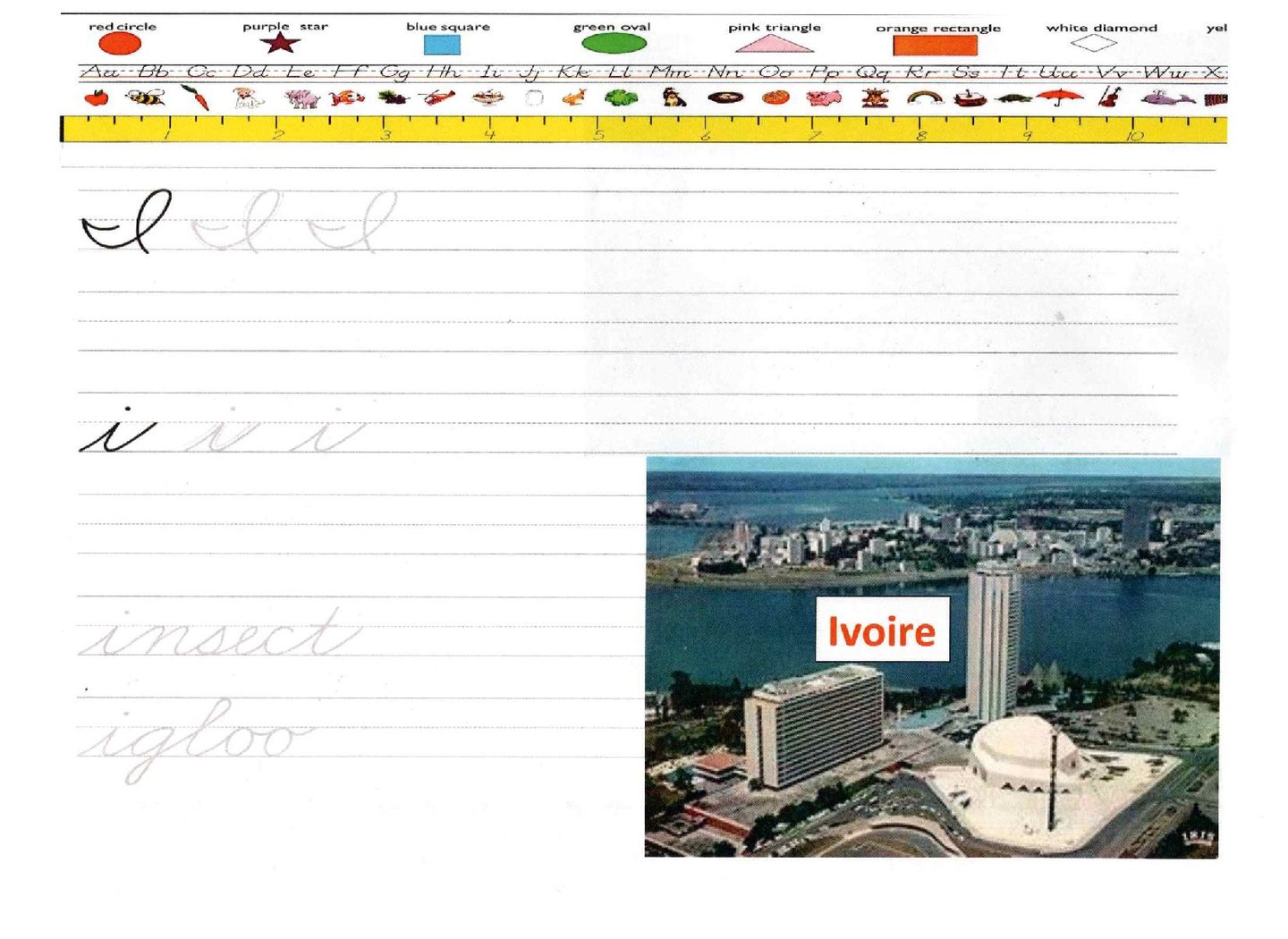Click the 'red circle' label

pos(123,27)
